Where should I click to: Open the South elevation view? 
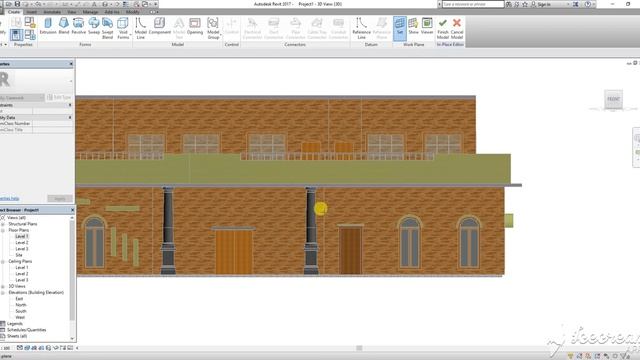tap(21, 311)
